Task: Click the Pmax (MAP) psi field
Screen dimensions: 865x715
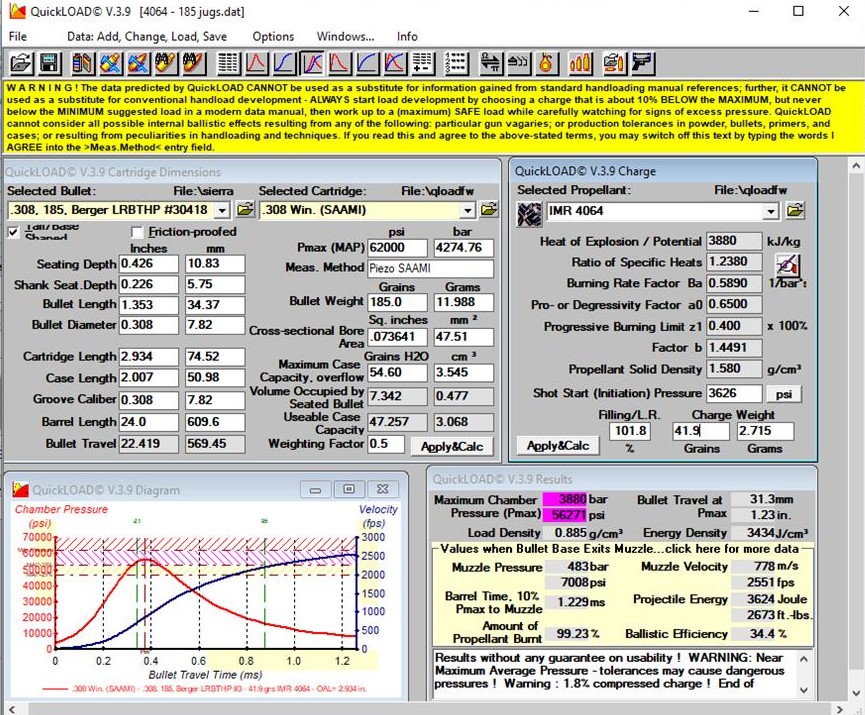Action: pyautogui.click(x=397, y=248)
